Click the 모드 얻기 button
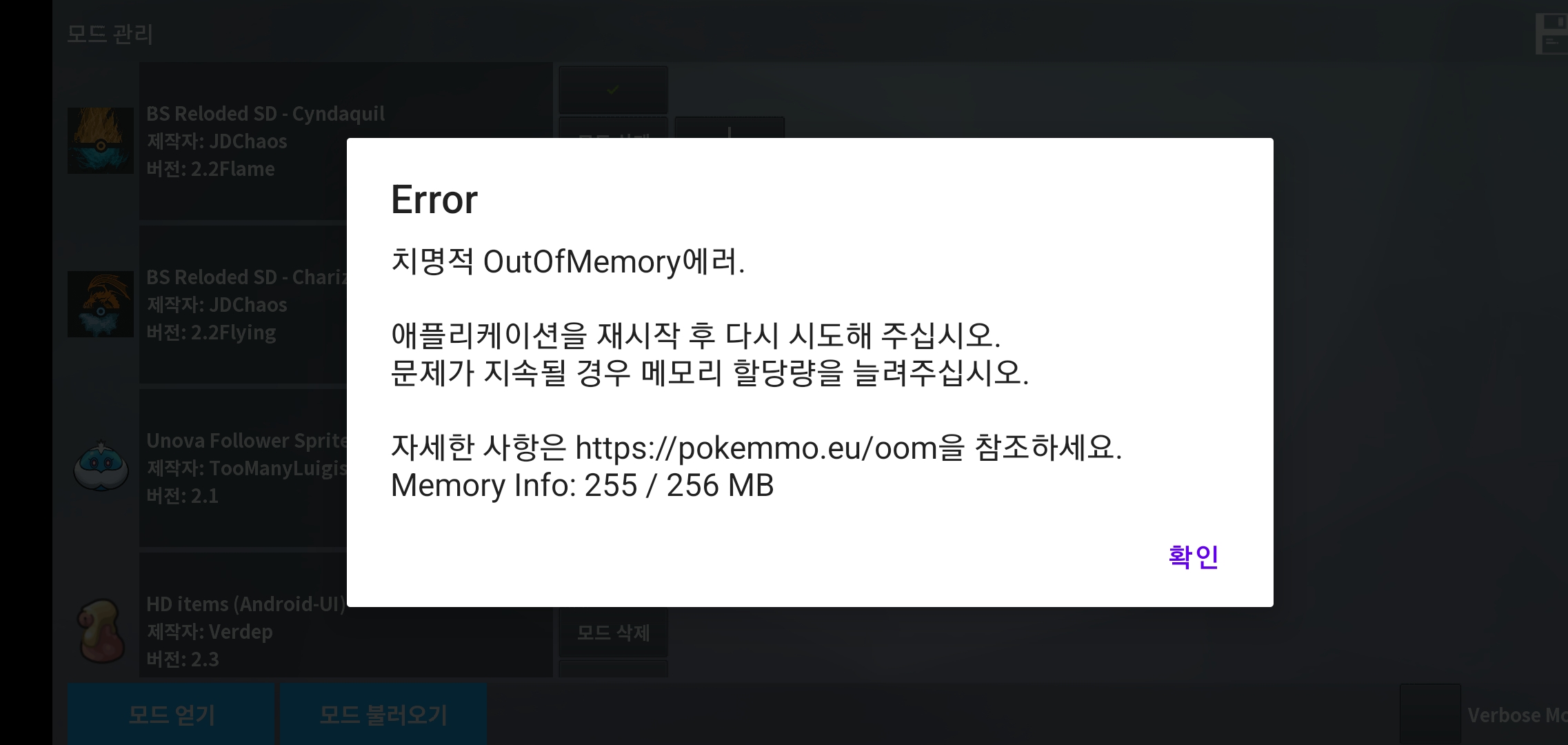 (x=171, y=715)
